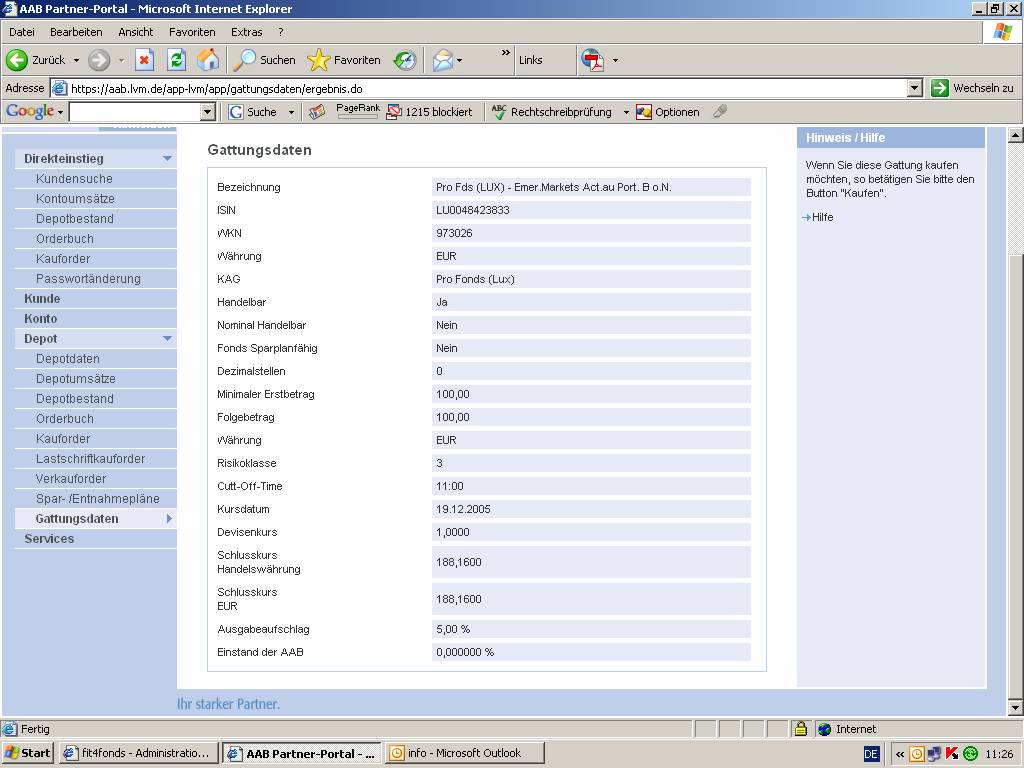
Task: Click Google Suche button
Action: click(x=253, y=112)
